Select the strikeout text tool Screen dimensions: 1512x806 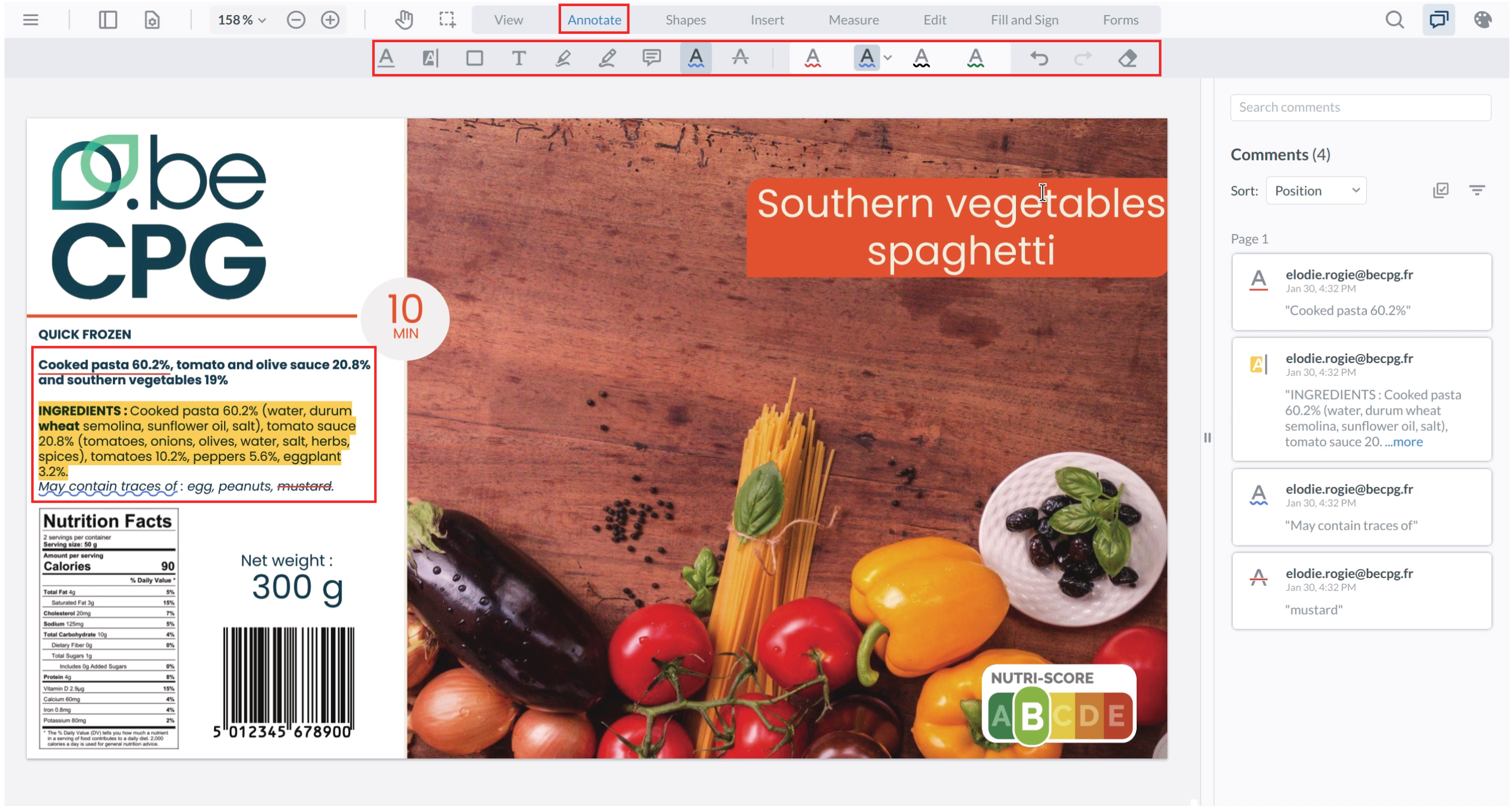pos(740,57)
